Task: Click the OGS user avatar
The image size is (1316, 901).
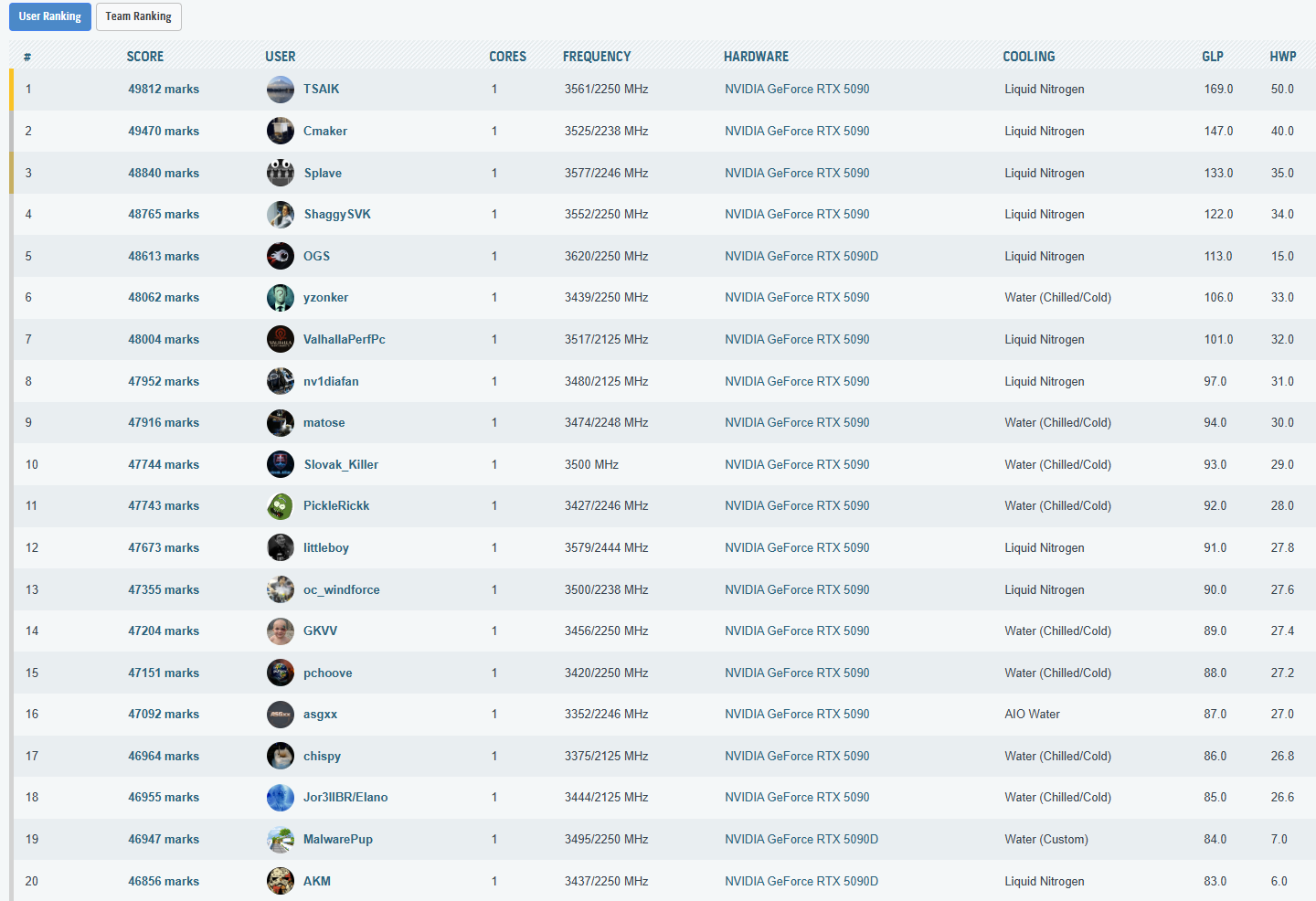Action: [x=280, y=256]
